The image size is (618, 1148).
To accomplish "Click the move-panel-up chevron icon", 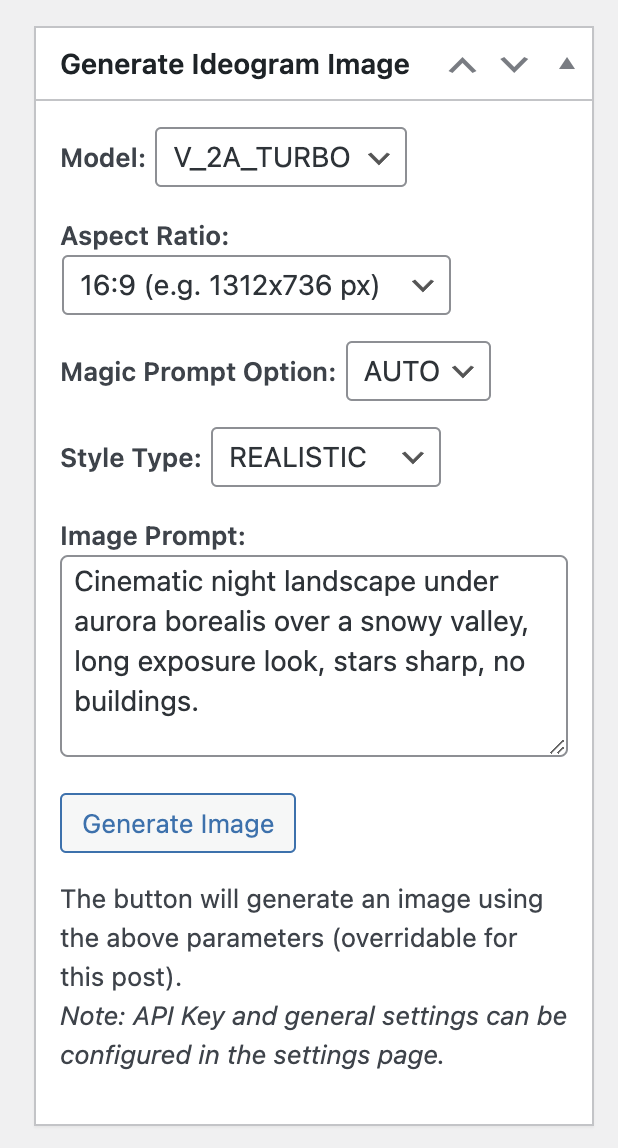I will pyautogui.click(x=462, y=64).
